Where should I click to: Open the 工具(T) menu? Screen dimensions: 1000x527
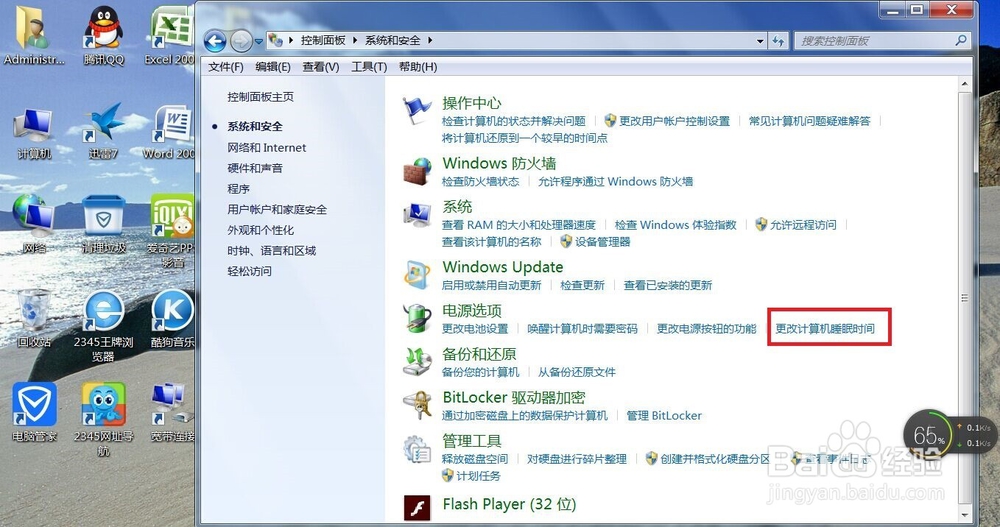click(x=369, y=67)
